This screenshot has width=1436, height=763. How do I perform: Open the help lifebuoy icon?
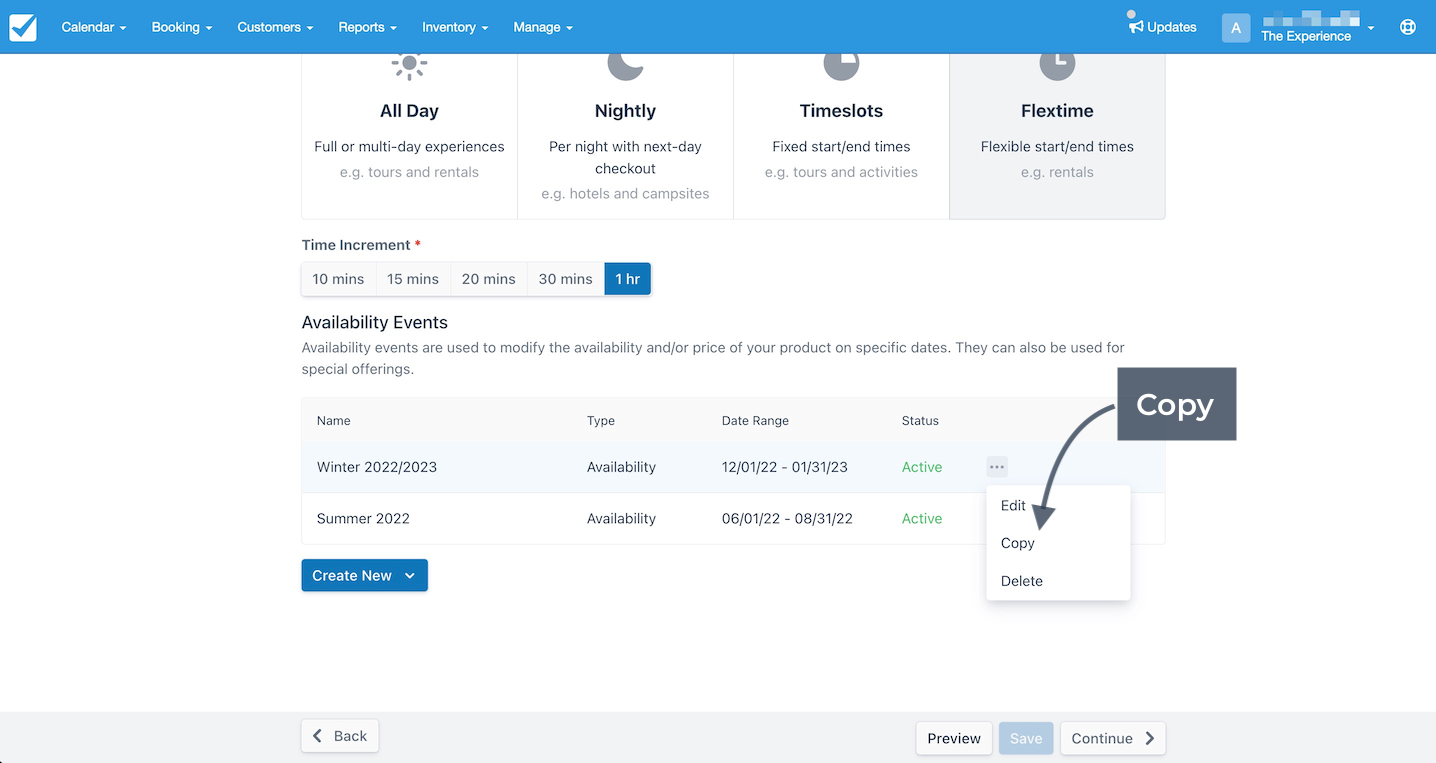pos(1408,27)
